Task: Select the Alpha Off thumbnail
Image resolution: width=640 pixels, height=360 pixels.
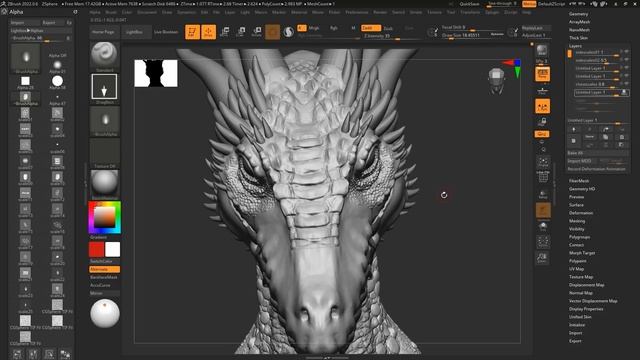Action: (x=57, y=56)
